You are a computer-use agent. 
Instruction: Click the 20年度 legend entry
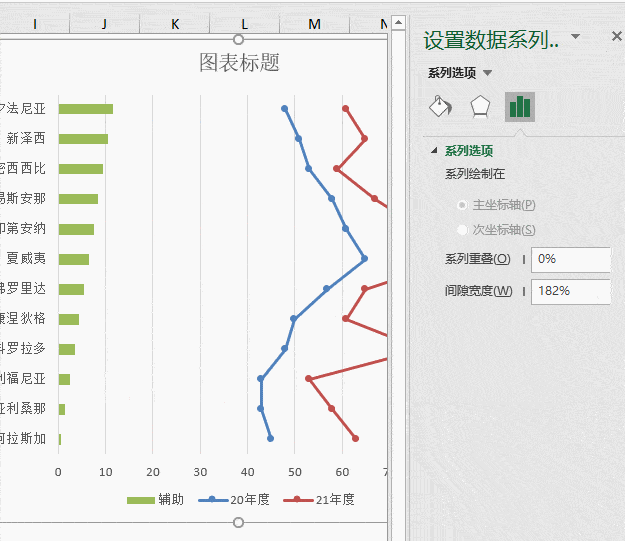coord(234,500)
